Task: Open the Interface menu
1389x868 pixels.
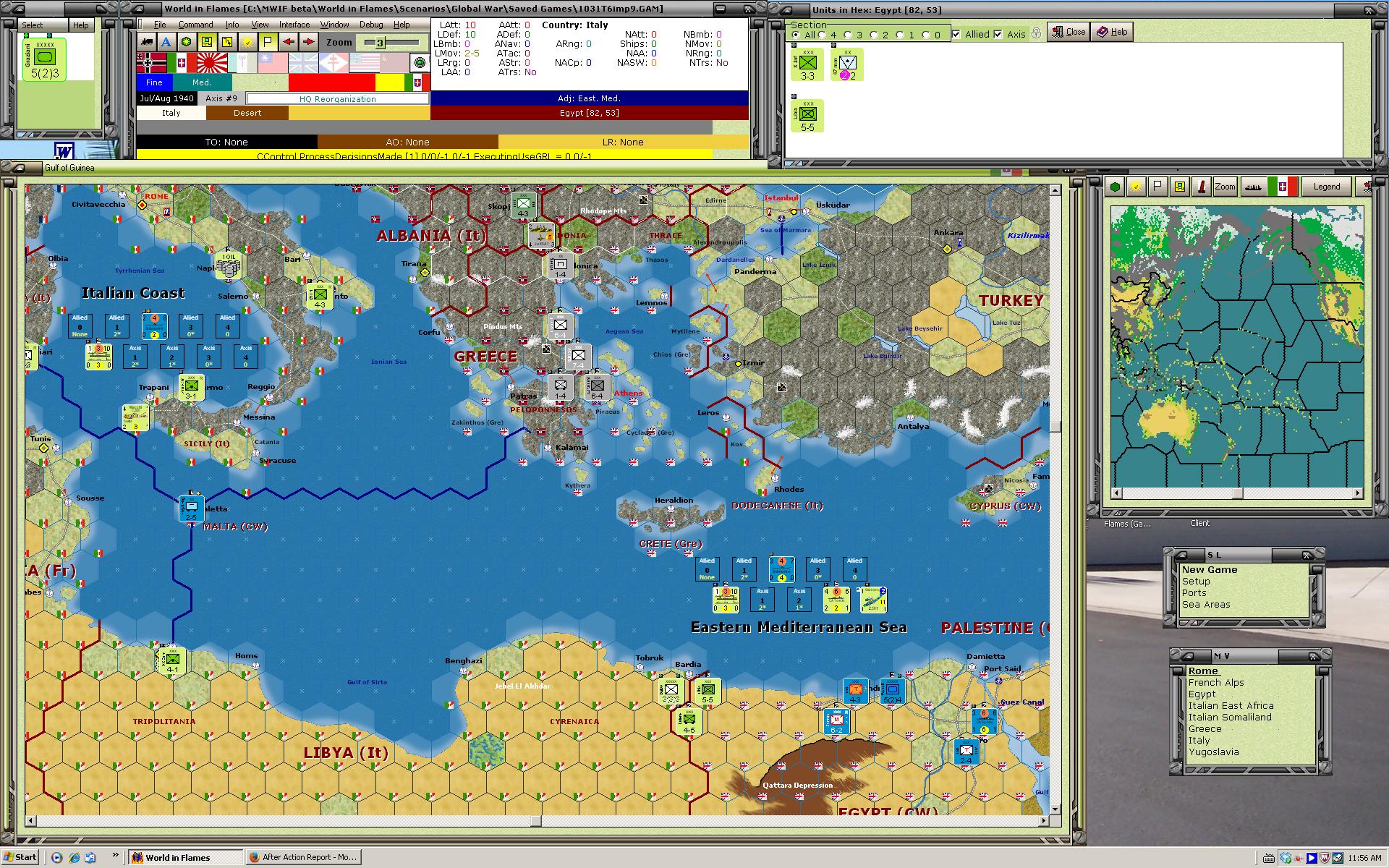Action: click(x=294, y=25)
